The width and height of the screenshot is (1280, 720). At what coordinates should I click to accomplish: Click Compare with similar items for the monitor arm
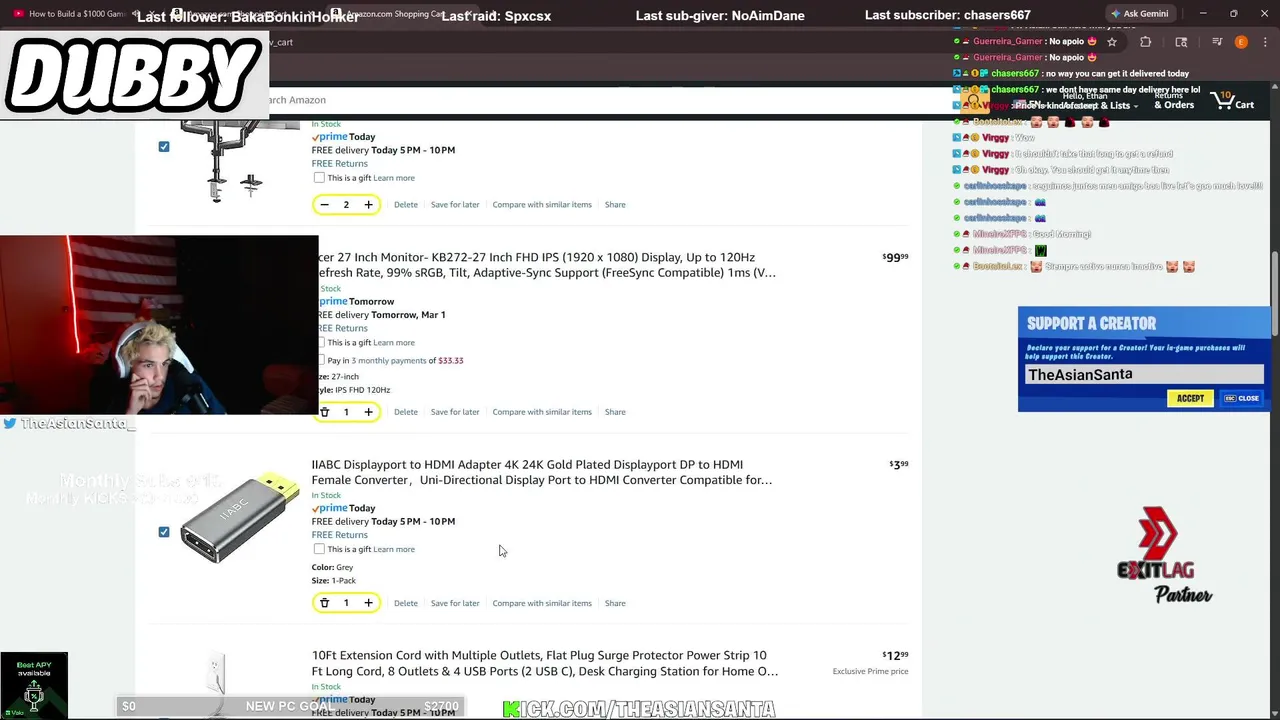point(542,205)
